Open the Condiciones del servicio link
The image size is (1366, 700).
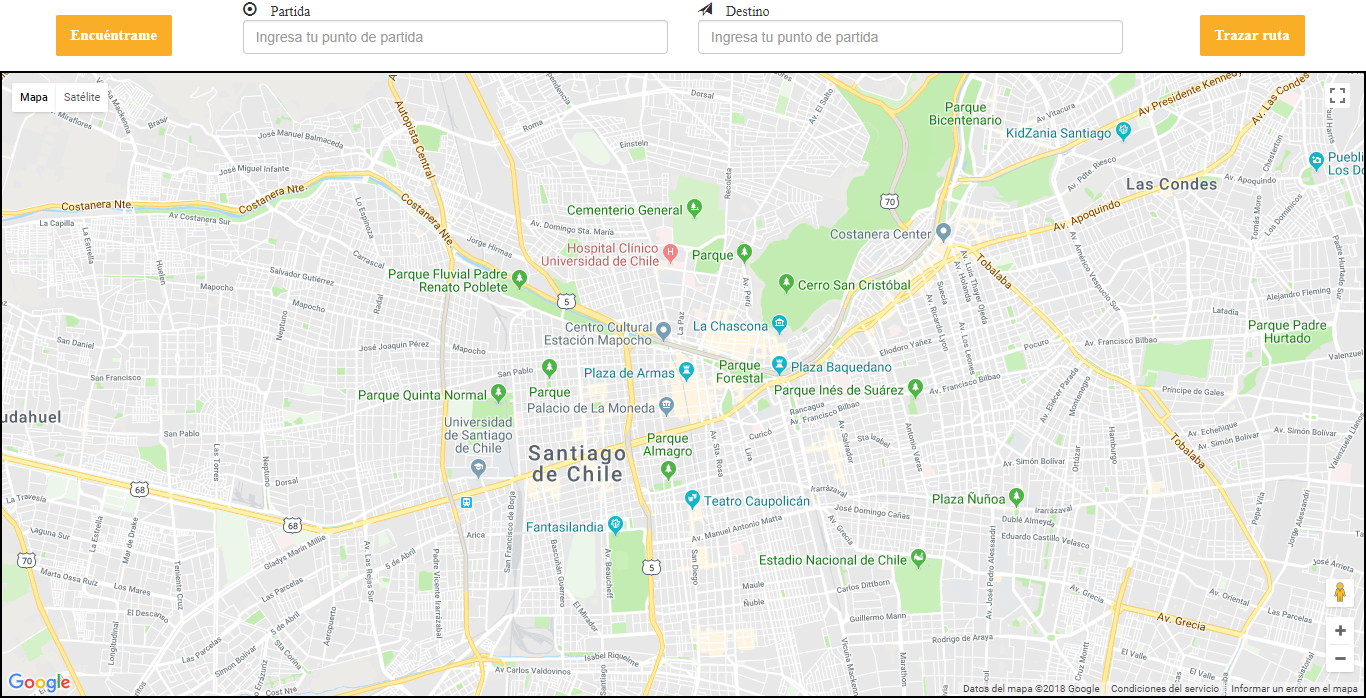point(1164,689)
